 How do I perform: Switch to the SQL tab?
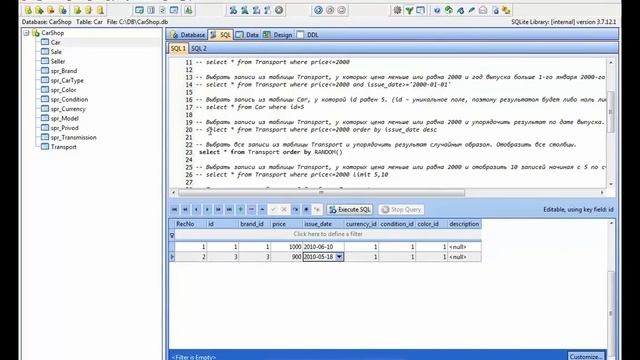click(220, 35)
